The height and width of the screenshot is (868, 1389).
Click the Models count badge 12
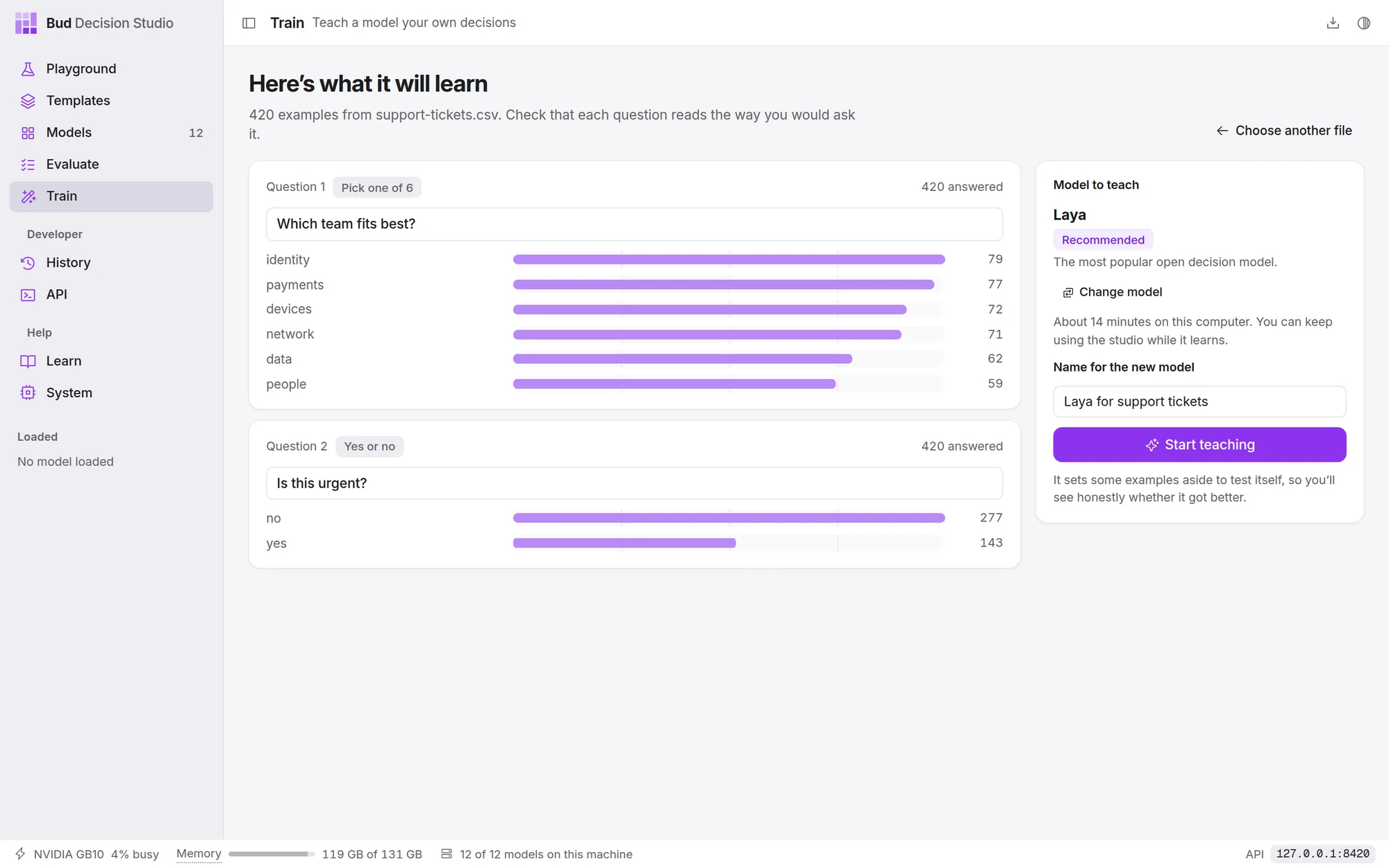pyautogui.click(x=196, y=133)
